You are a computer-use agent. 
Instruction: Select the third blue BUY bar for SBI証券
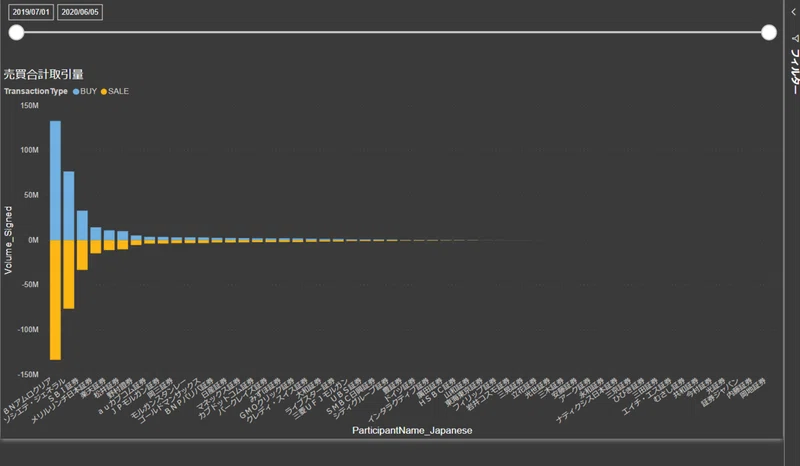coord(82,225)
